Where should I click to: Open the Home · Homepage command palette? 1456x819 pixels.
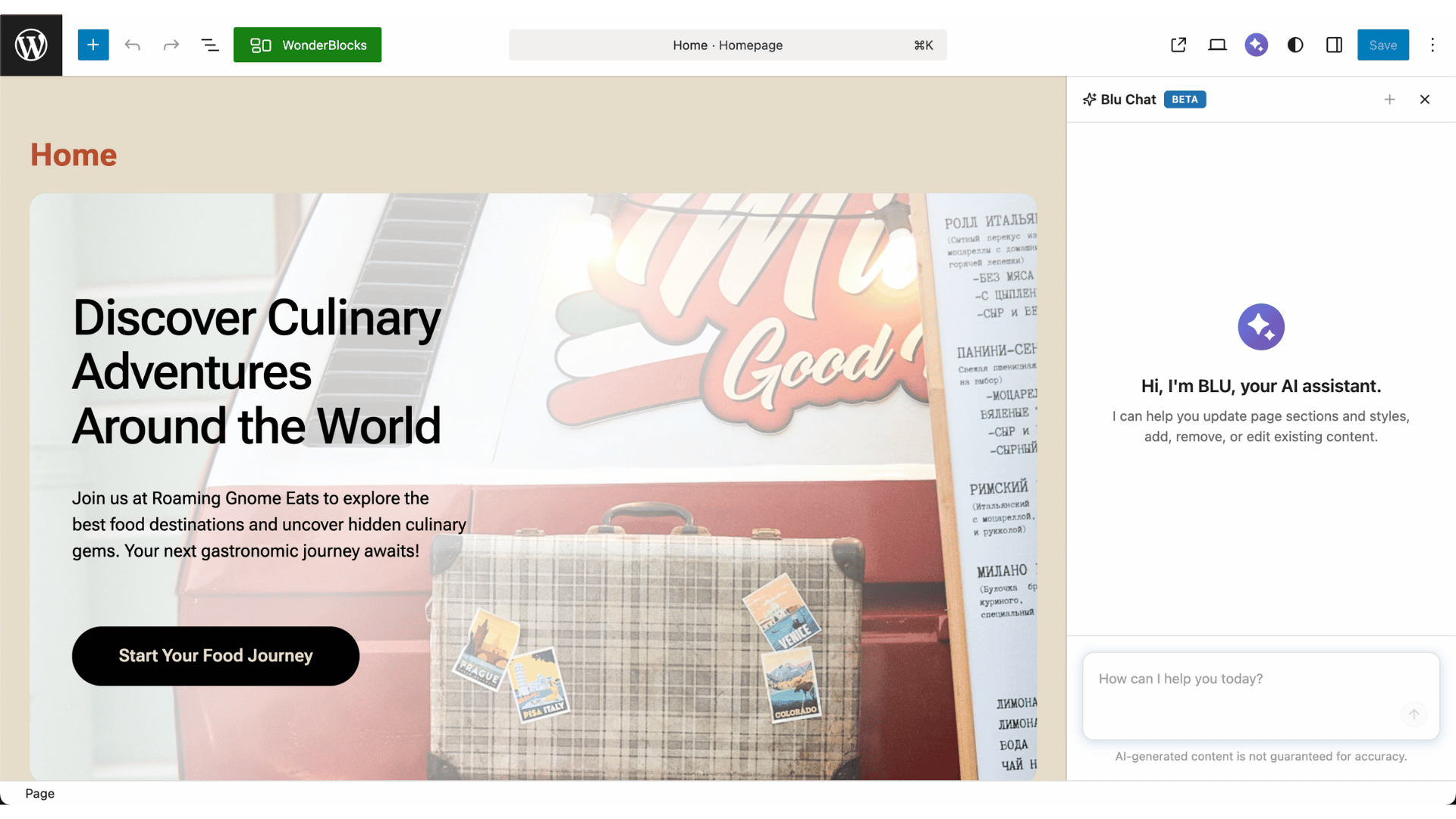tap(727, 45)
